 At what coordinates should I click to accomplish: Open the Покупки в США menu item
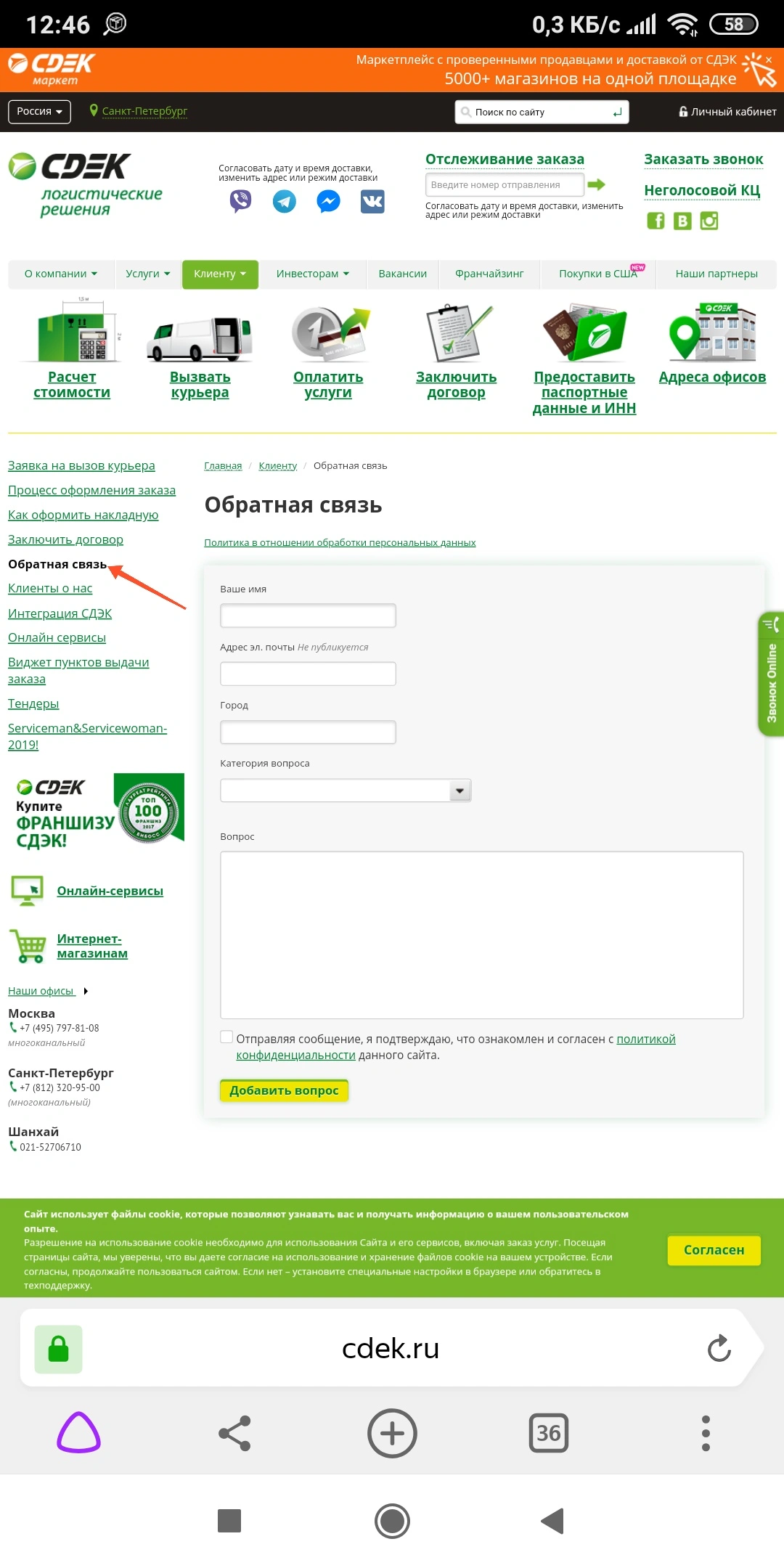coord(598,274)
